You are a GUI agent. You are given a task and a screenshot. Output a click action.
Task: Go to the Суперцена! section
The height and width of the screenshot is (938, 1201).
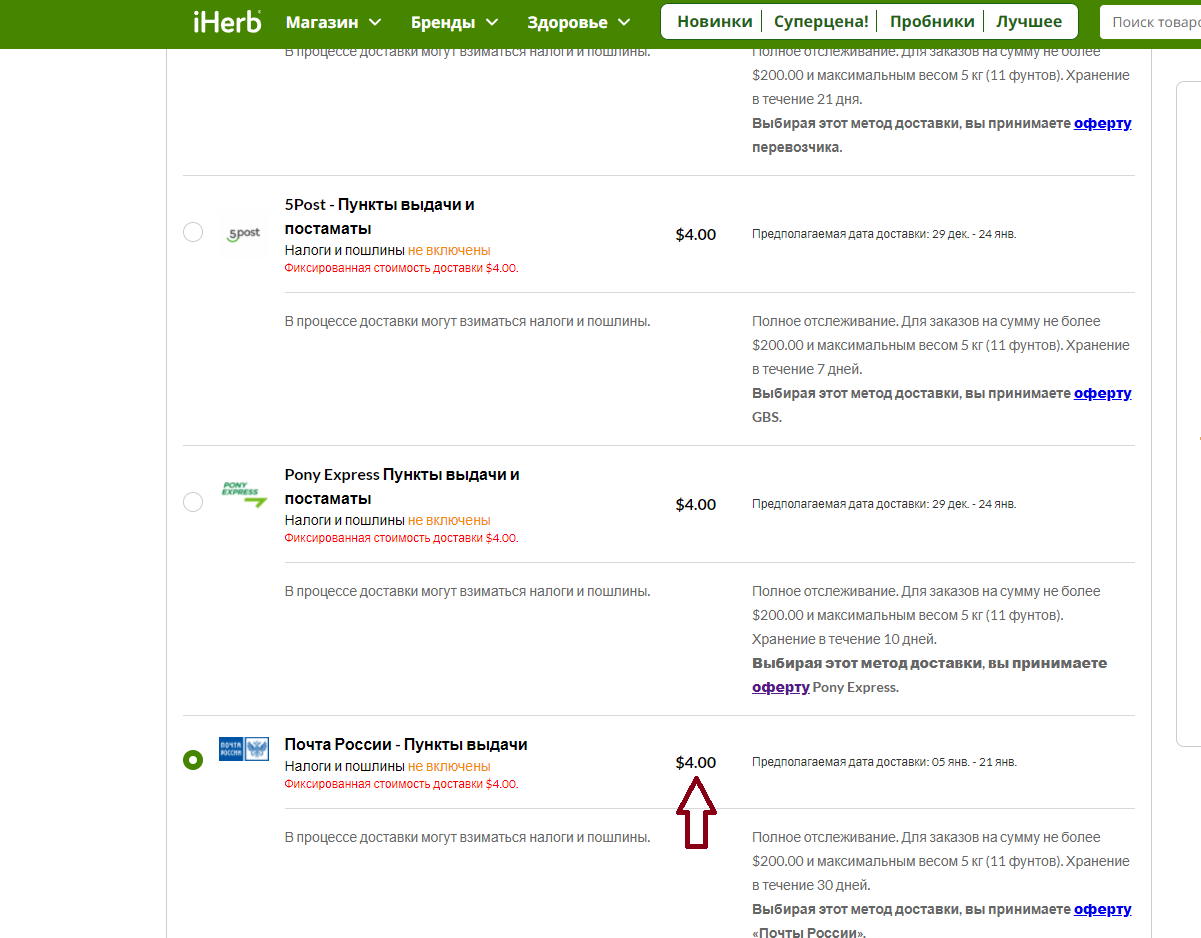coord(821,21)
